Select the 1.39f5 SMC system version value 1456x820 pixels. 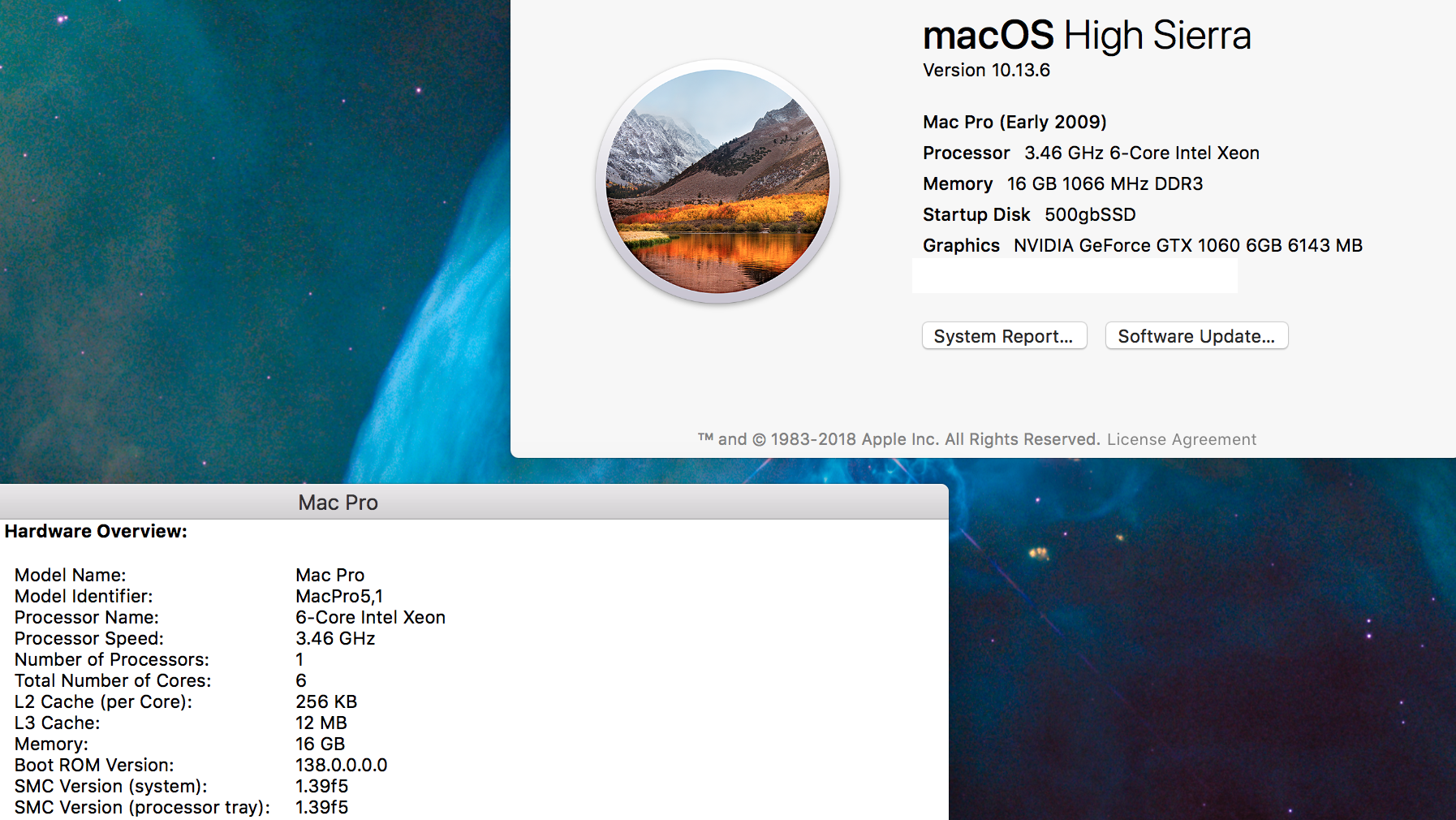coord(322,786)
